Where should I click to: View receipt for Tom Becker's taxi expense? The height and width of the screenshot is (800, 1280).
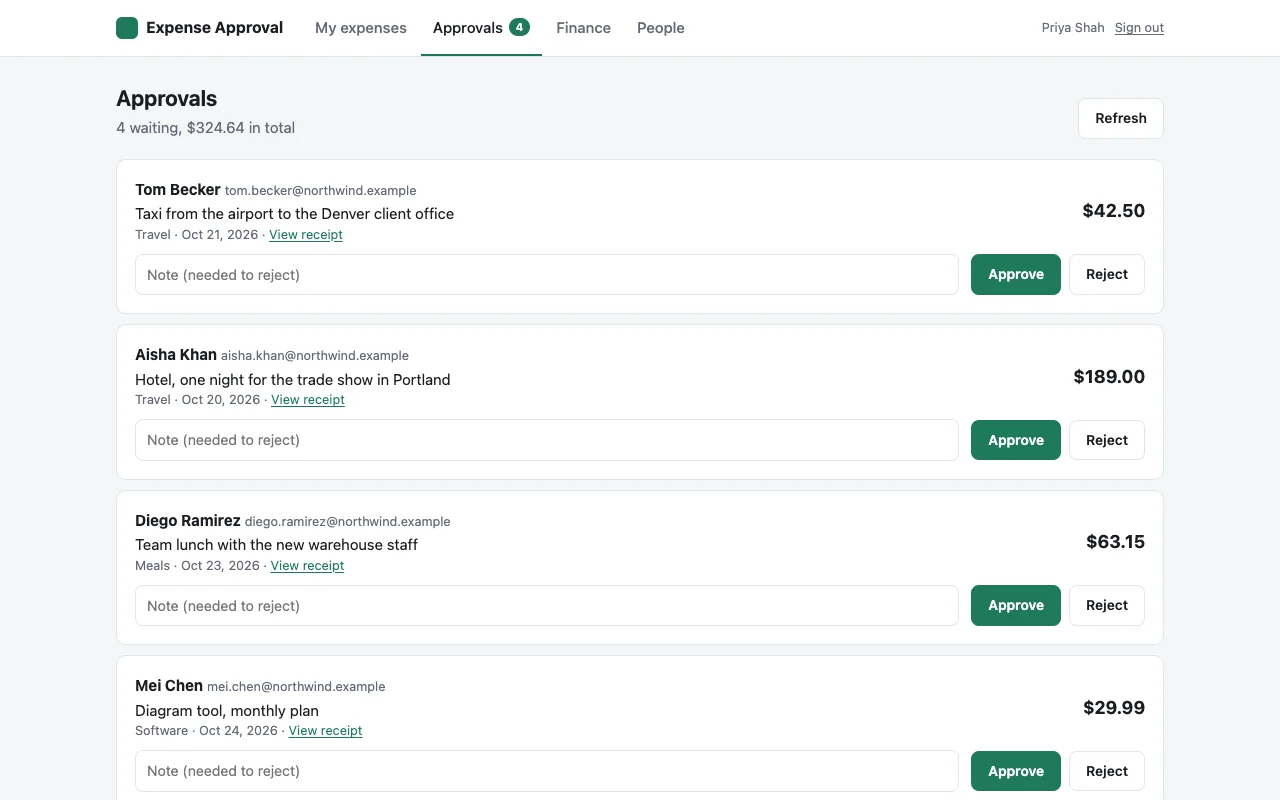pyautogui.click(x=306, y=235)
